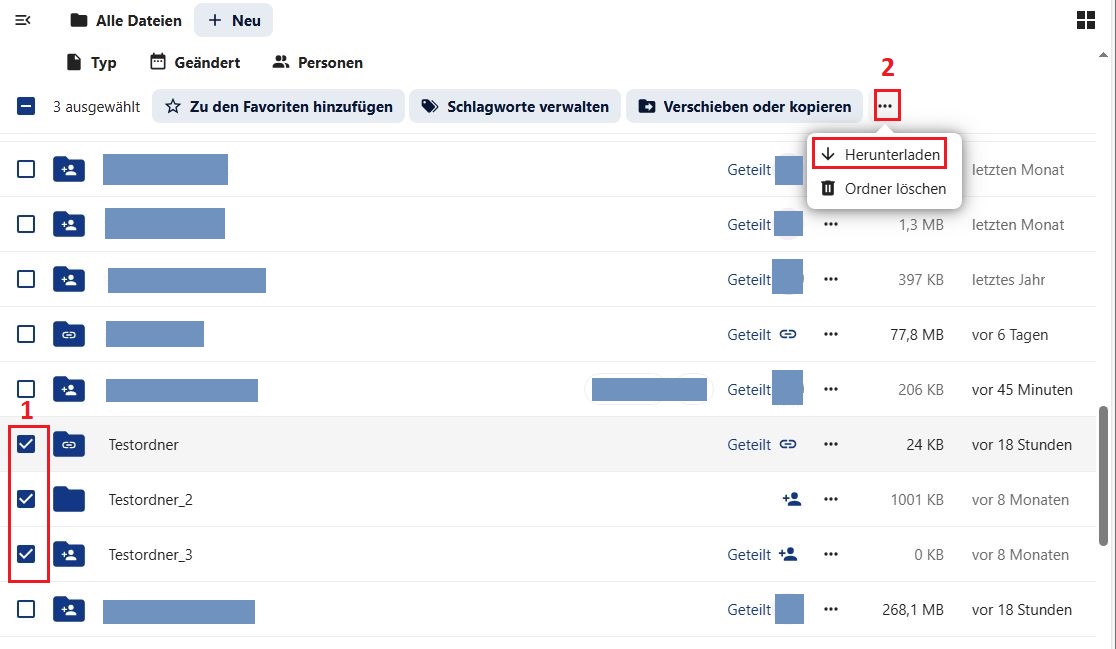
Task: Switch to grid view
Action: (1086, 20)
